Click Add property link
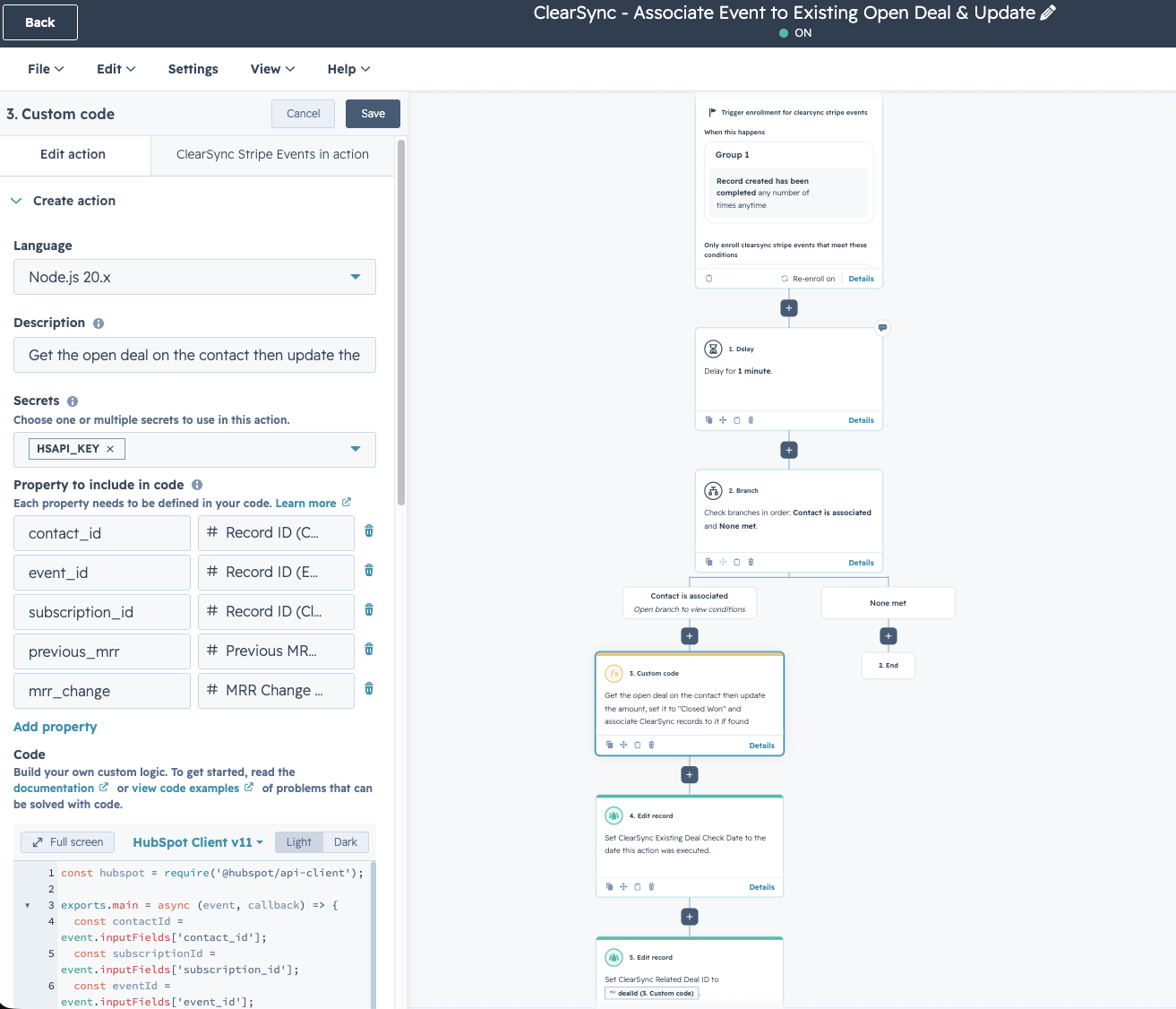 (x=56, y=727)
